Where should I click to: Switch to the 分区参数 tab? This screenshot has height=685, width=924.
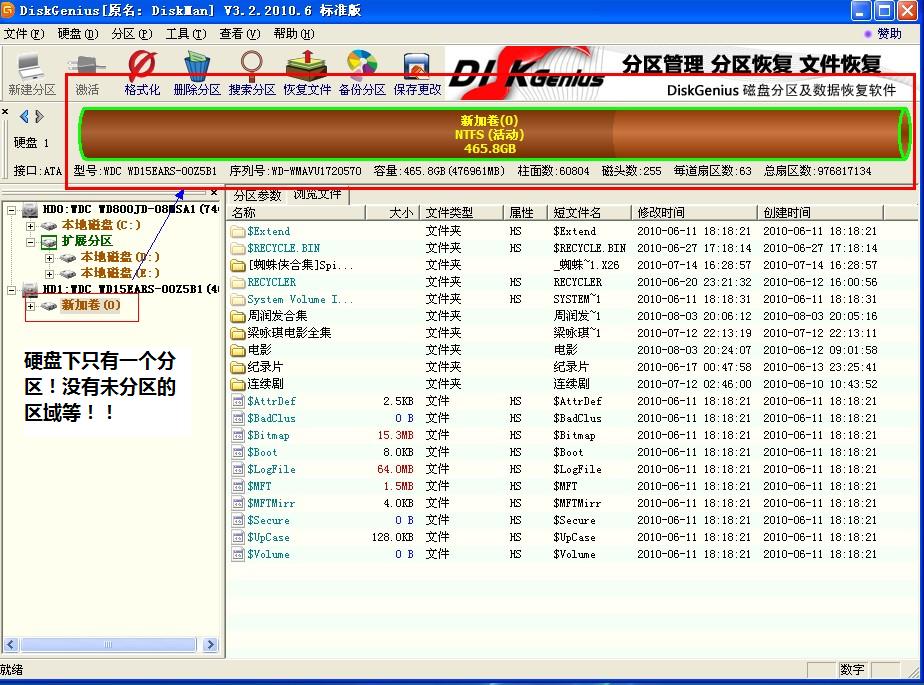[x=257, y=195]
